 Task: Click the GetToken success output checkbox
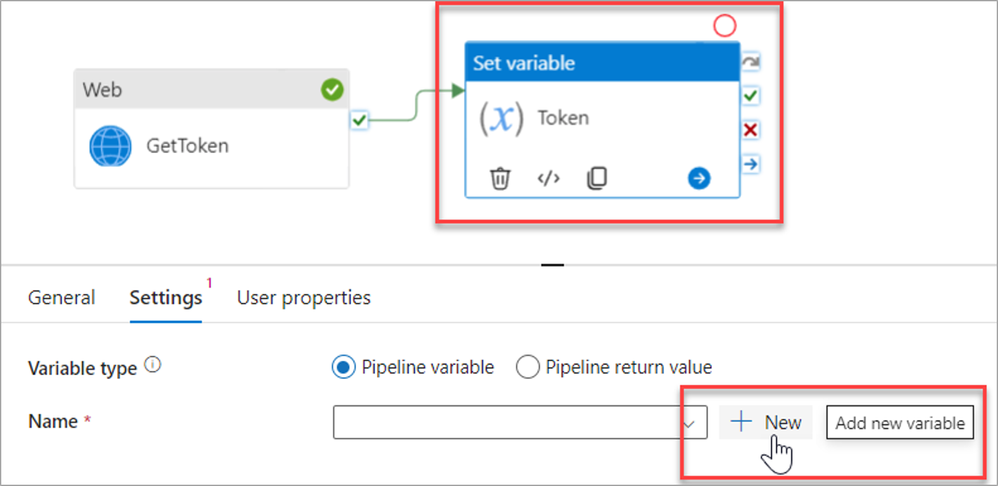360,120
